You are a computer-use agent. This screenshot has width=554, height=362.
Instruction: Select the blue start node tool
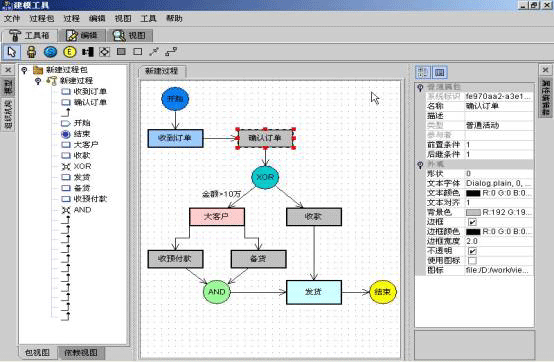coord(51,52)
